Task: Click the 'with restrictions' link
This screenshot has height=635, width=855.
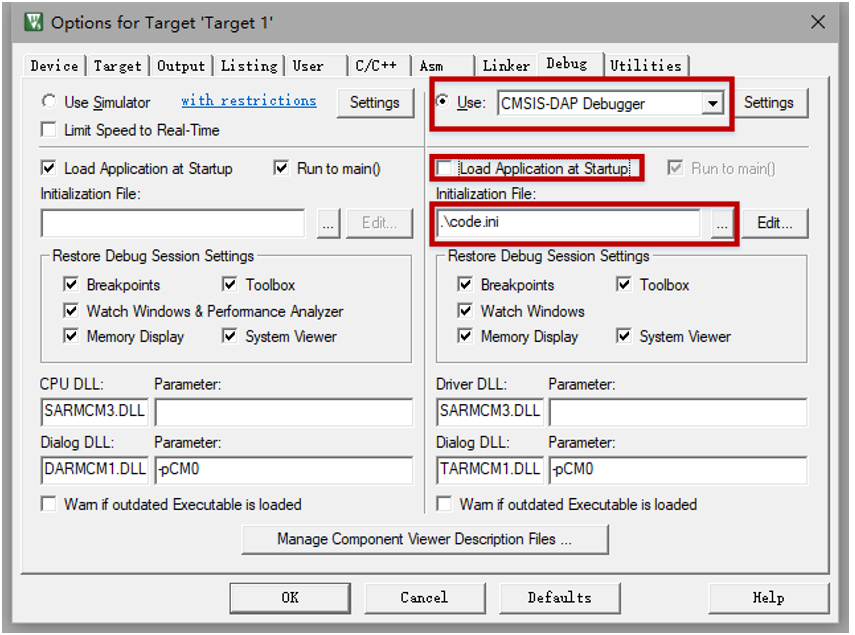Action: tap(248, 101)
